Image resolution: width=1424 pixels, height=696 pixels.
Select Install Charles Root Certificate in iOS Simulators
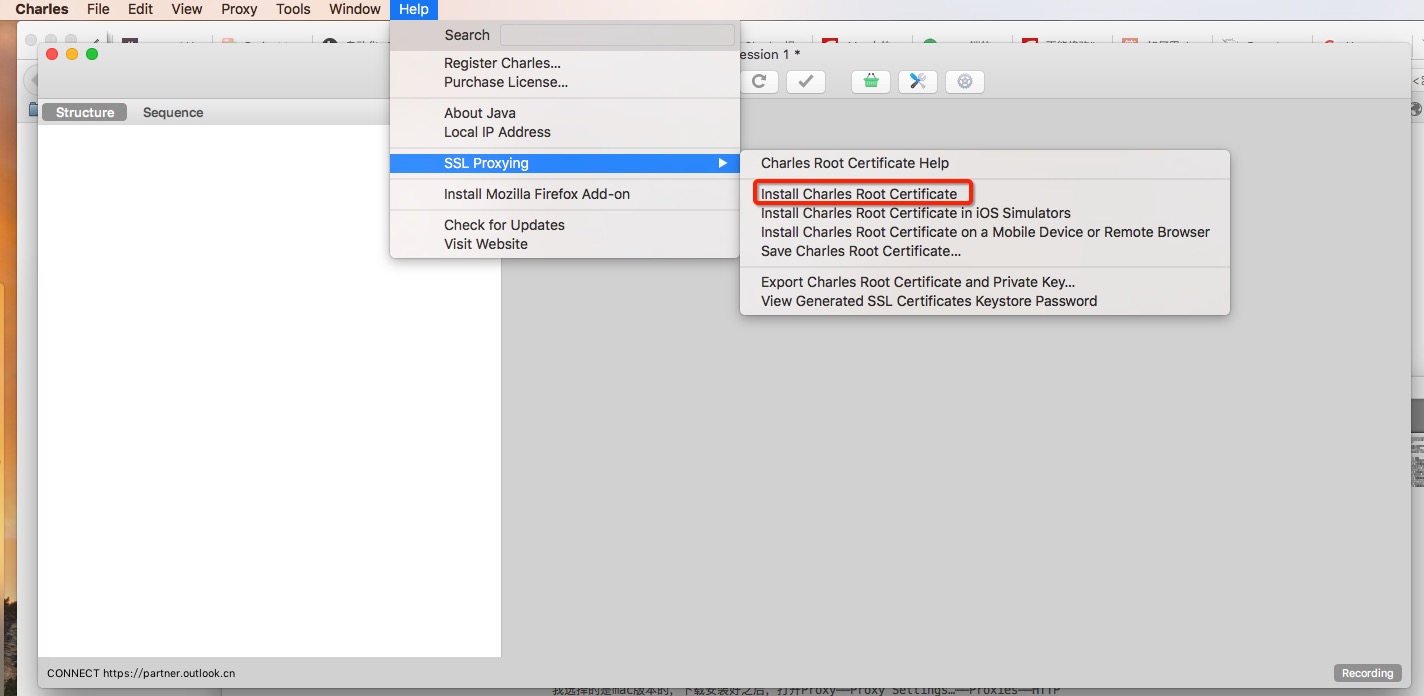(985, 213)
